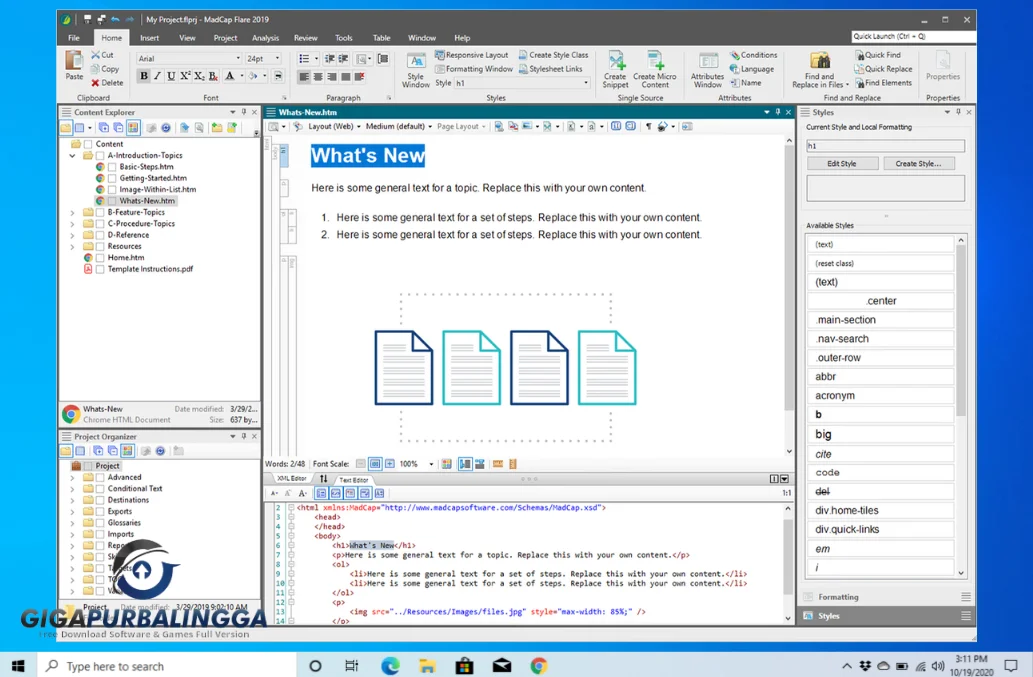Image resolution: width=1033 pixels, height=677 pixels.
Task: Open the Analysis ribbon tab
Action: pyautogui.click(x=265, y=38)
